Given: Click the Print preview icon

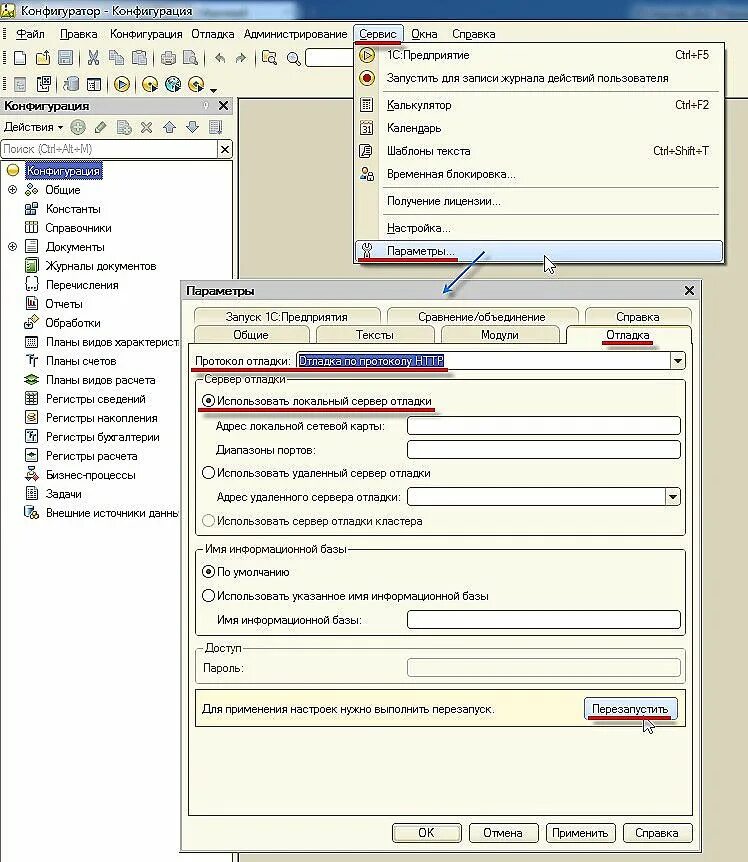Looking at the screenshot, I should [190, 57].
